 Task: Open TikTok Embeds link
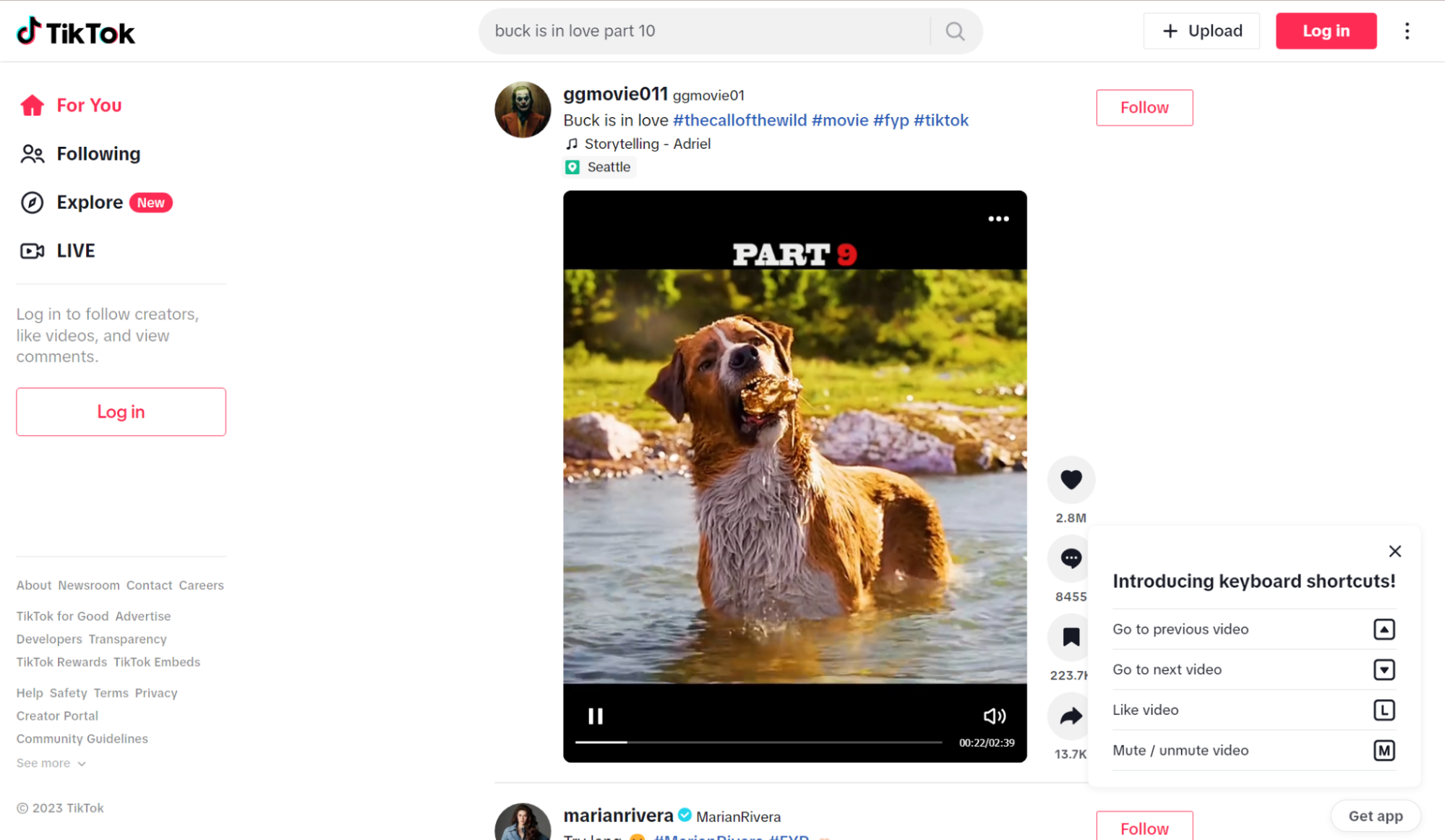click(157, 662)
